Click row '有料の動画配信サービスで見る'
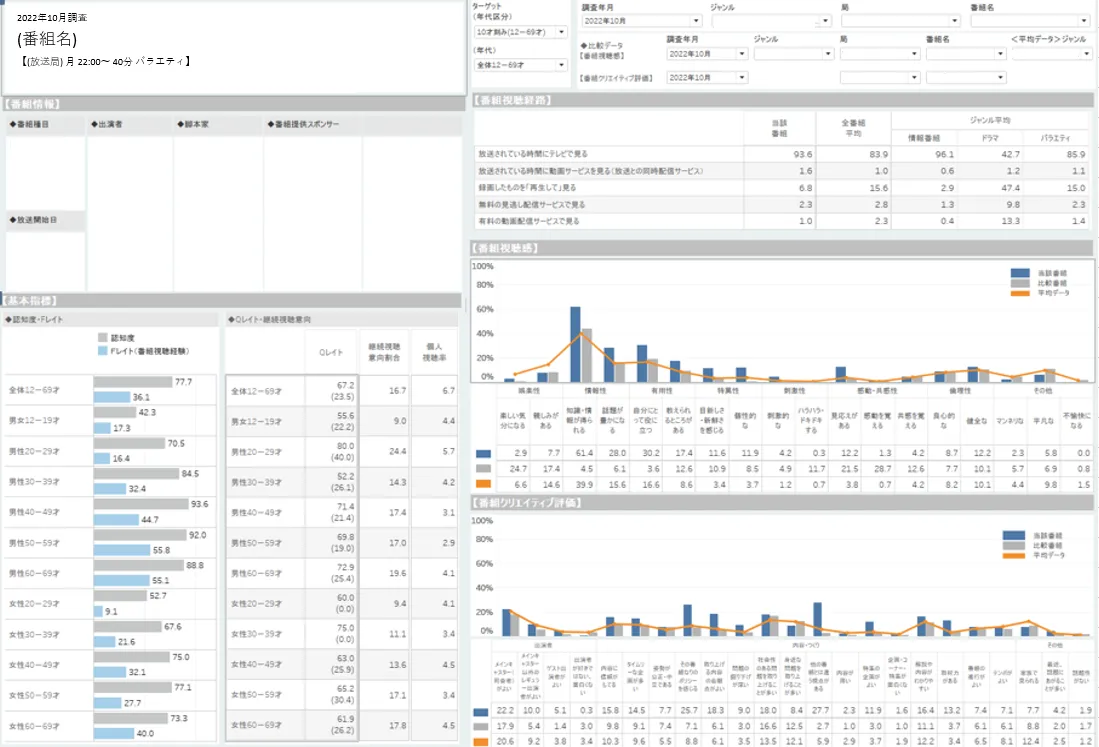The width and height of the screenshot is (1099, 747). [782, 221]
